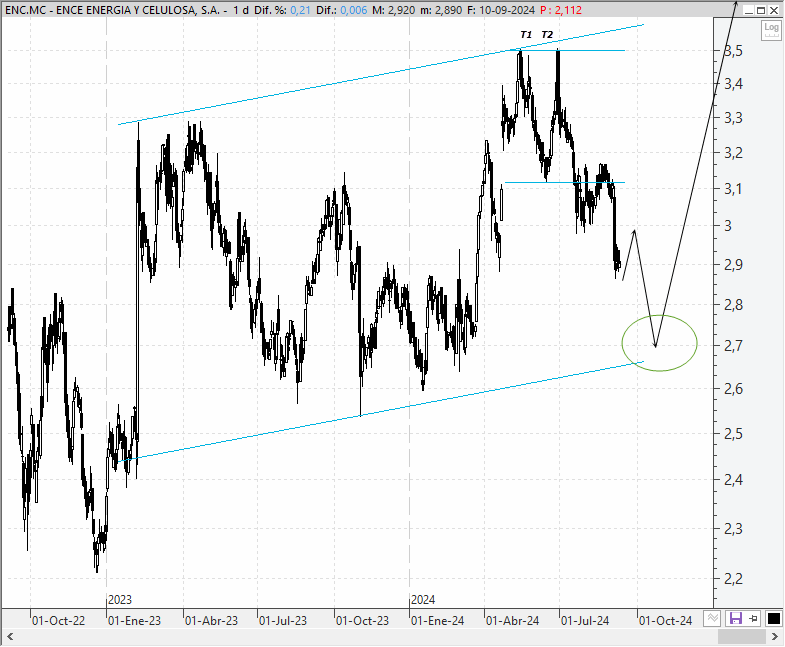Minimize the ENC.MC chart window
This screenshot has height=647, width=785.
pos(749,10)
